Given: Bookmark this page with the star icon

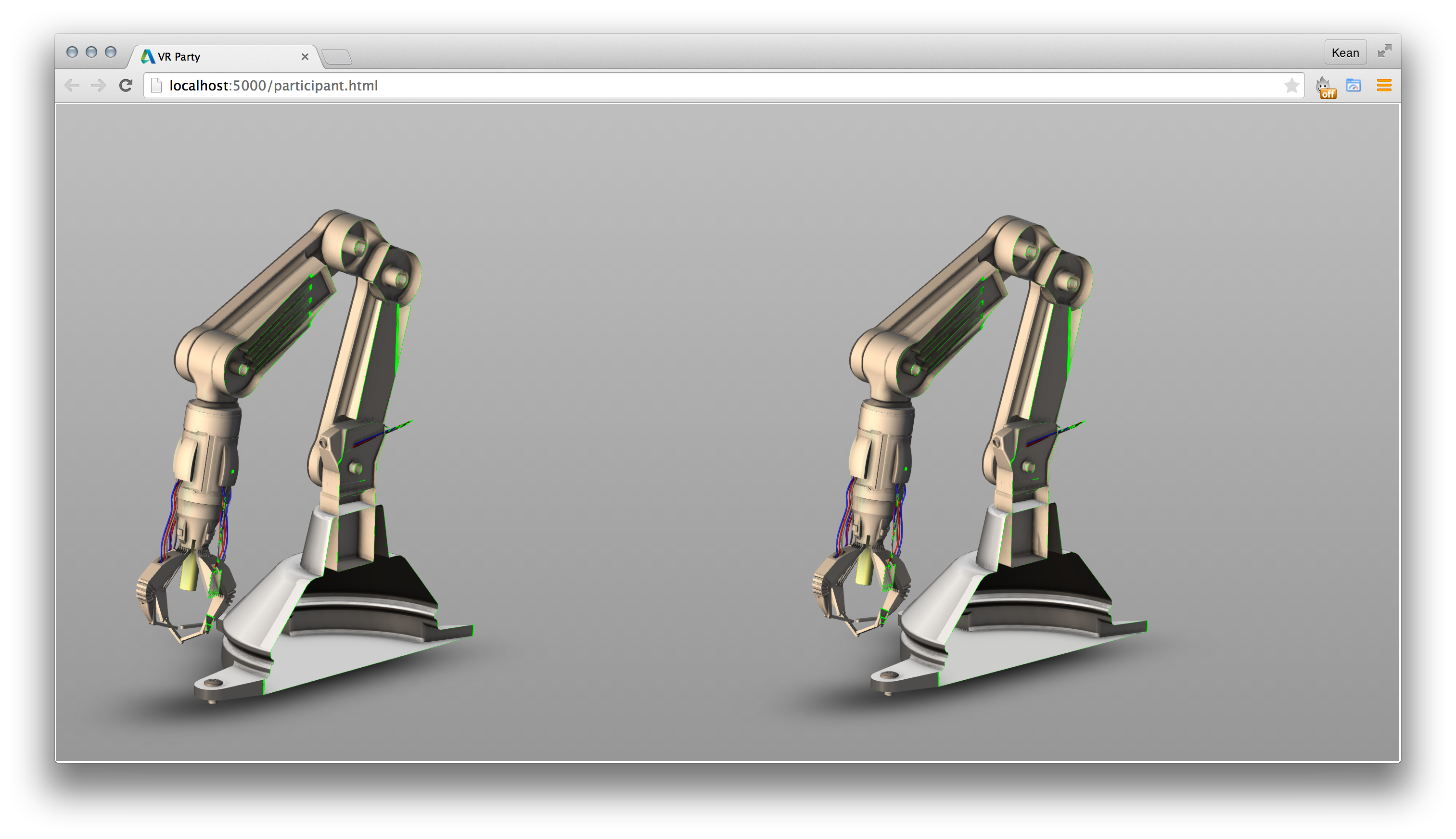Looking at the screenshot, I should pos(1291,86).
